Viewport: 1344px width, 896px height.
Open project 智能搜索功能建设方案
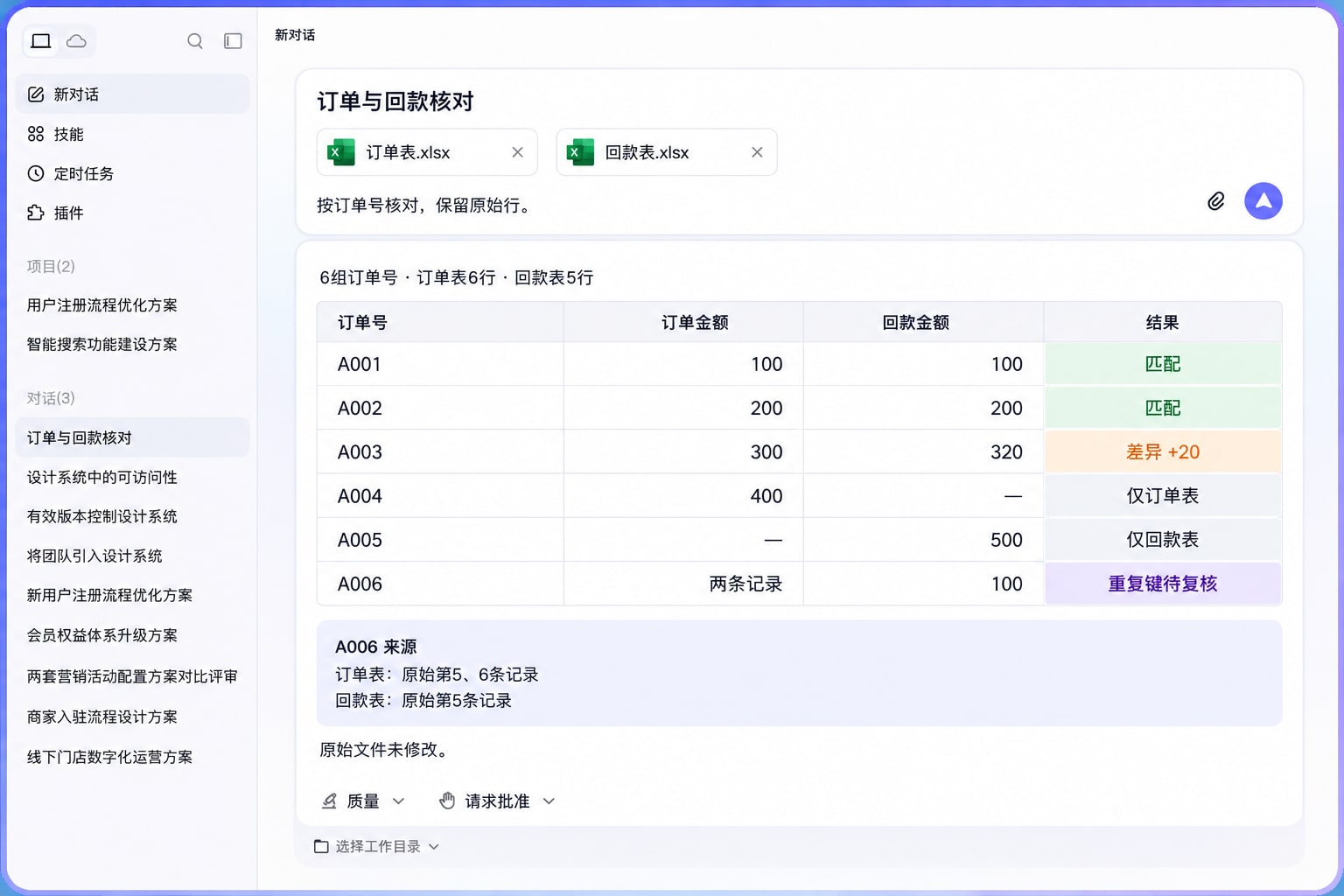point(102,345)
